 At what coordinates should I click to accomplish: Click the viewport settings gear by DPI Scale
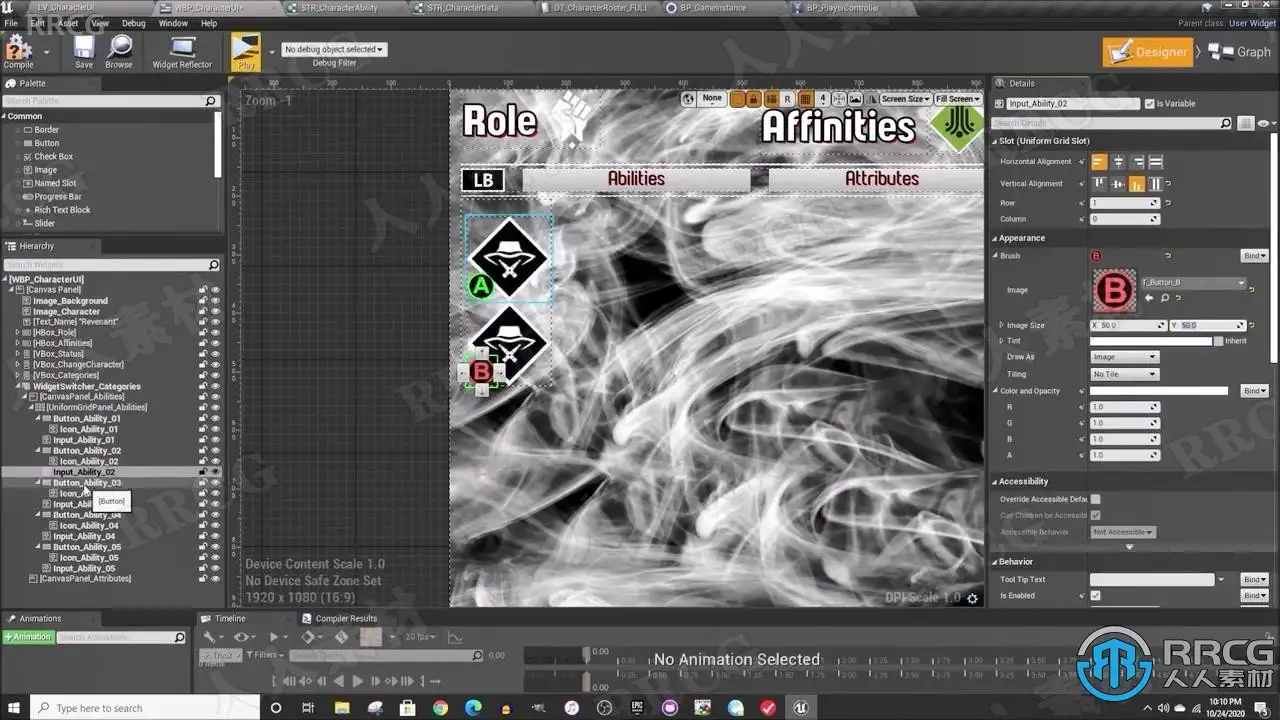pyautogui.click(x=972, y=598)
